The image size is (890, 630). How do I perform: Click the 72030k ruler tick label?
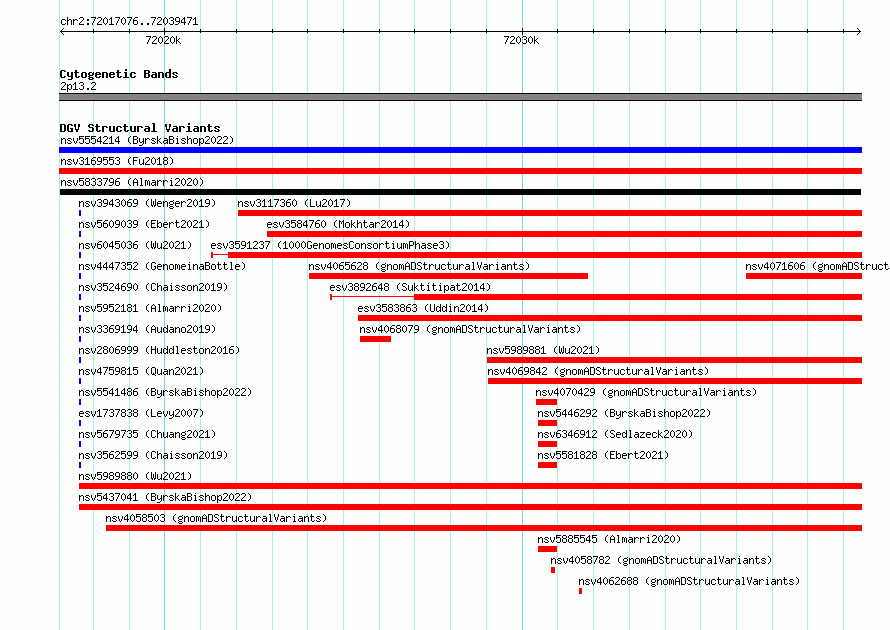point(521,40)
